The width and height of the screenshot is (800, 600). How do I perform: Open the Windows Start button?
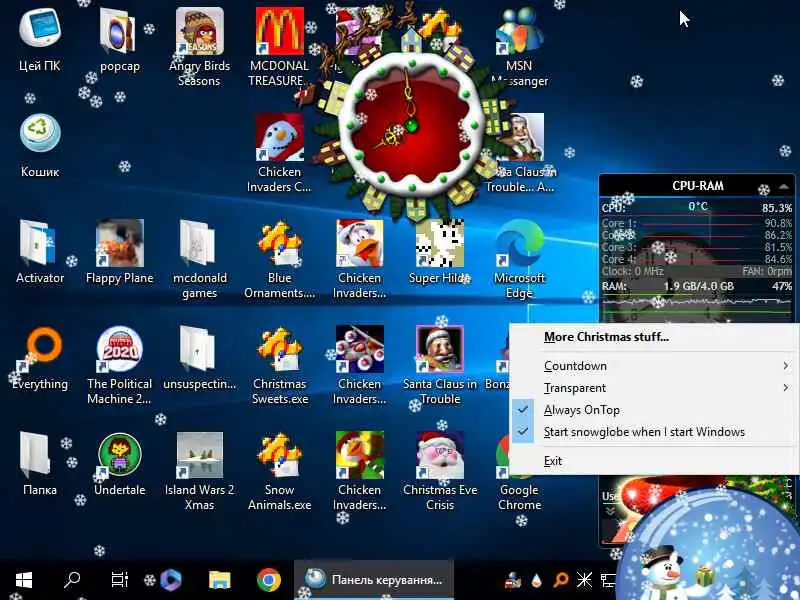pyautogui.click(x=24, y=580)
